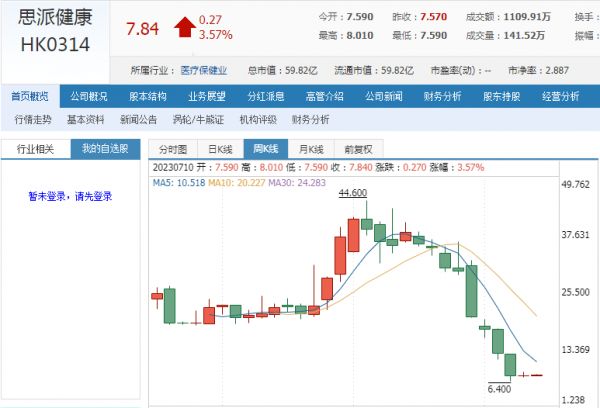Open the 新闻公告 sub-navigation link
The width and height of the screenshot is (600, 408).
coord(138,119)
